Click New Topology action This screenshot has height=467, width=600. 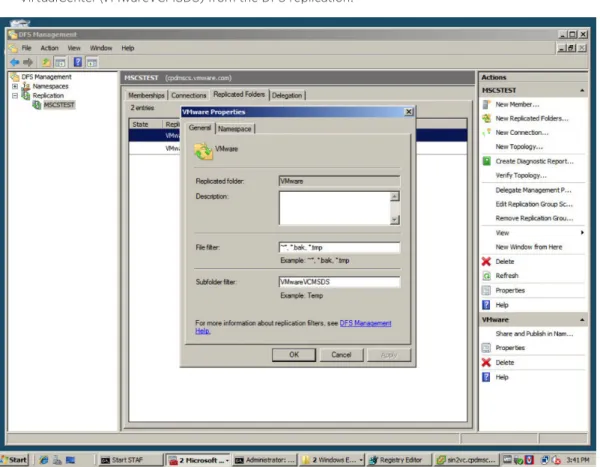click(519, 147)
